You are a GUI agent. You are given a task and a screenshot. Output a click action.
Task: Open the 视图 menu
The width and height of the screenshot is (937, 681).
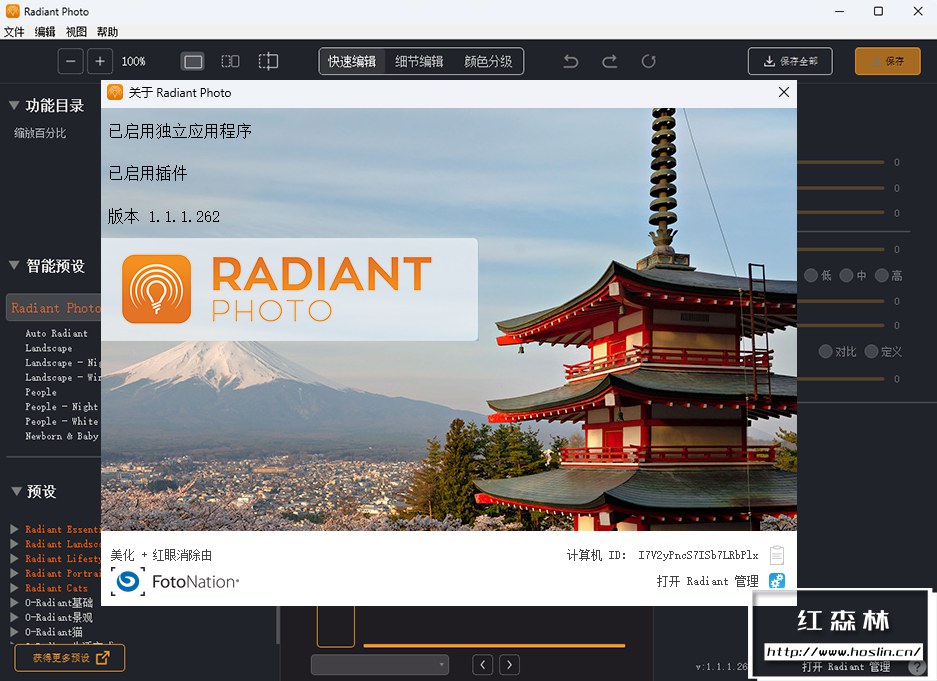click(76, 32)
